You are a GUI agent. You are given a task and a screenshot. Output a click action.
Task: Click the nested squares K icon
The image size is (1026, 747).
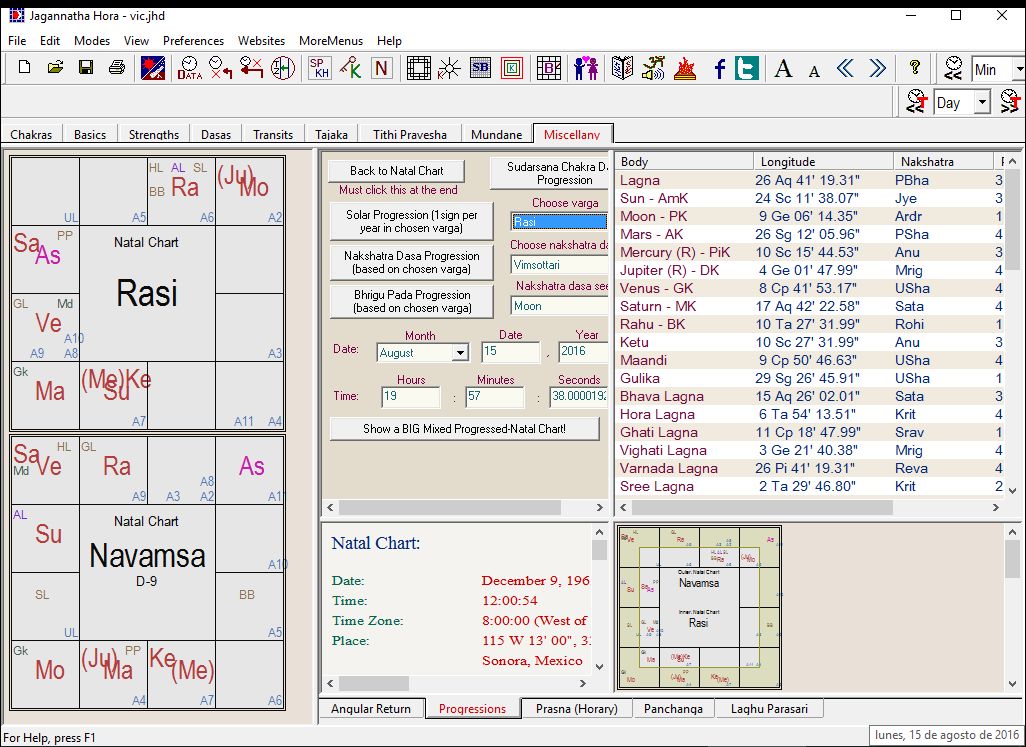click(512, 67)
